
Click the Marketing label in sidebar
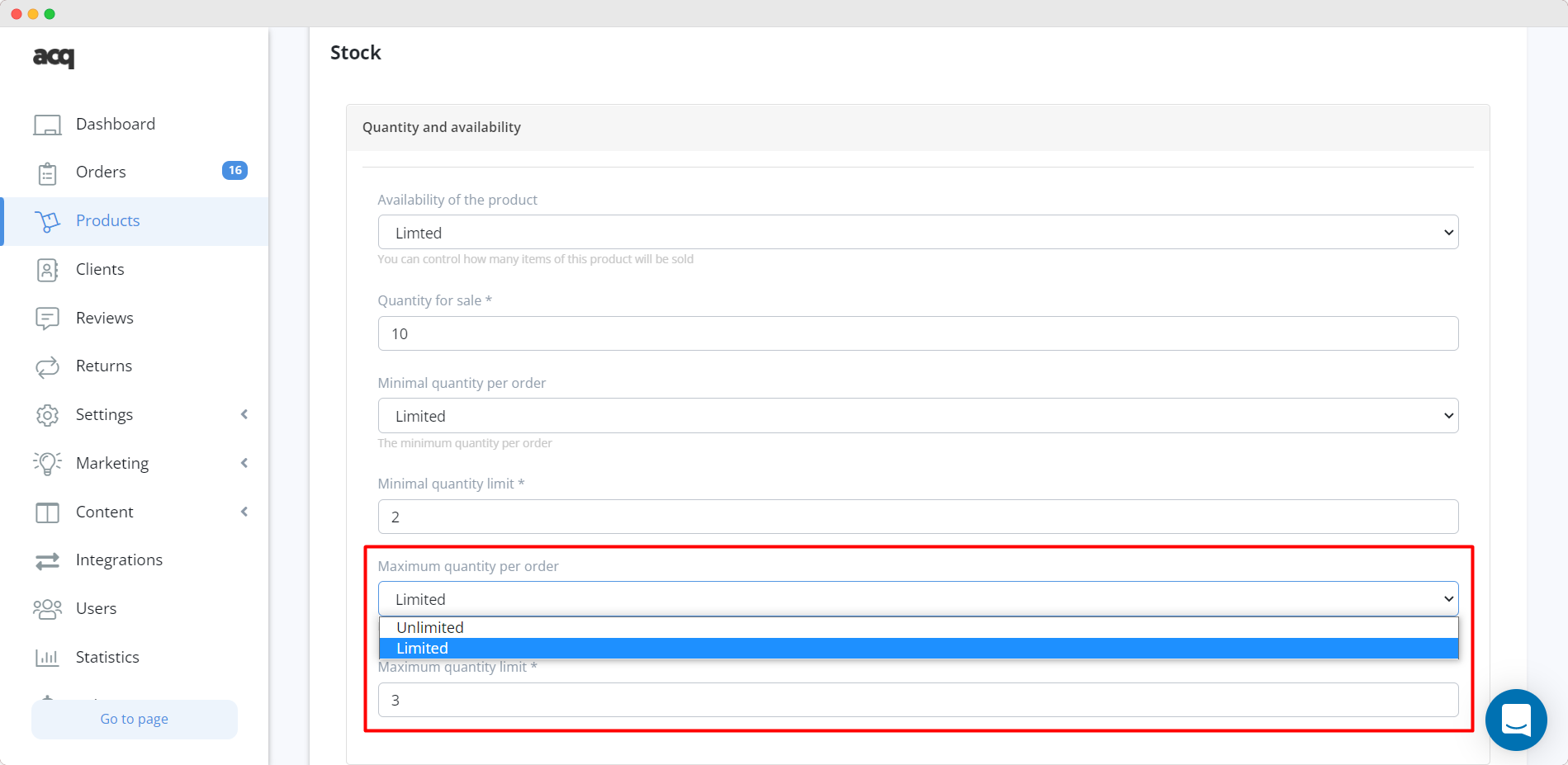(112, 463)
